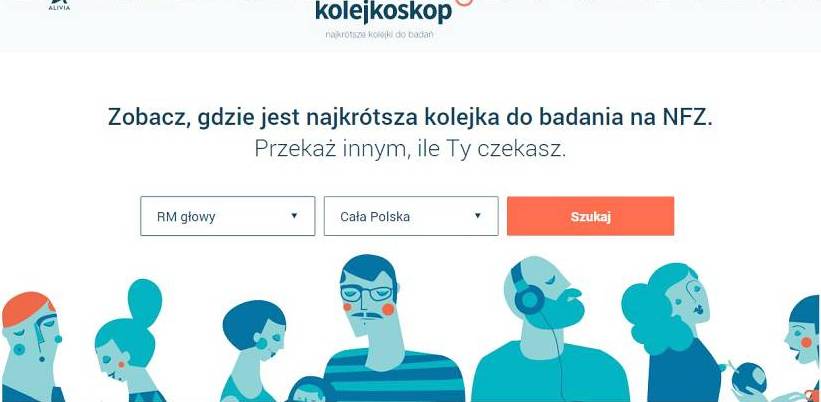Click the headline about najkrótsza kolejka NFZ

coord(410,117)
